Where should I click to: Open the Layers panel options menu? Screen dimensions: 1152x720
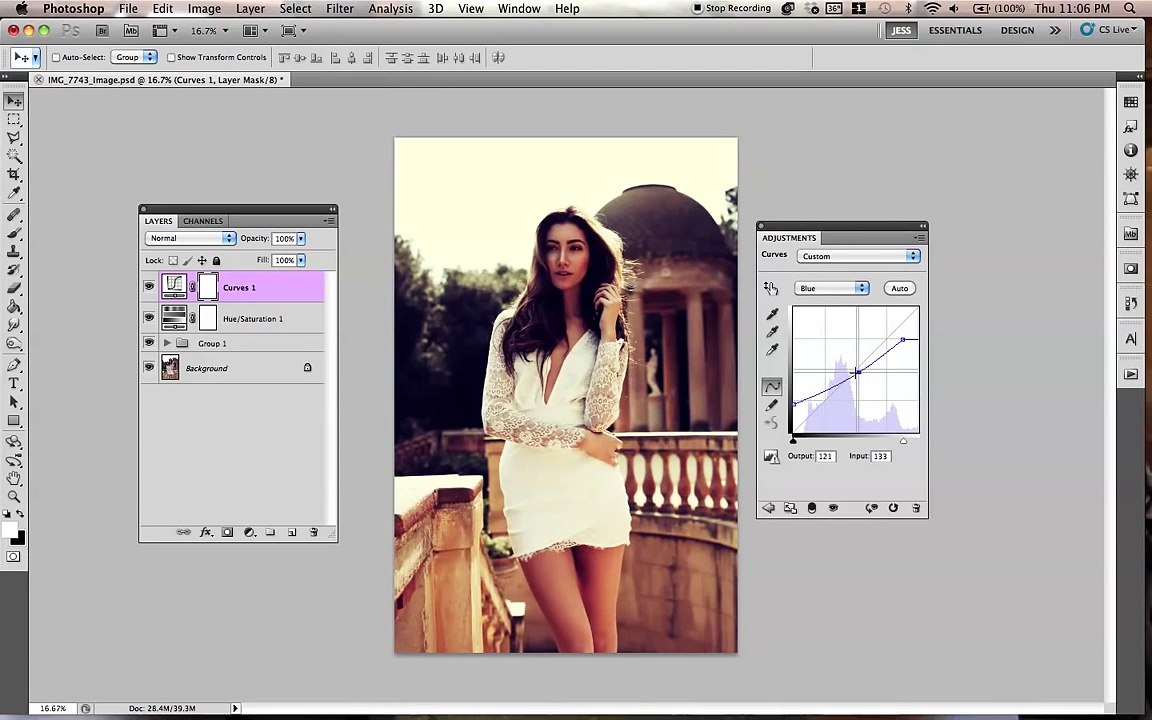pos(329,220)
